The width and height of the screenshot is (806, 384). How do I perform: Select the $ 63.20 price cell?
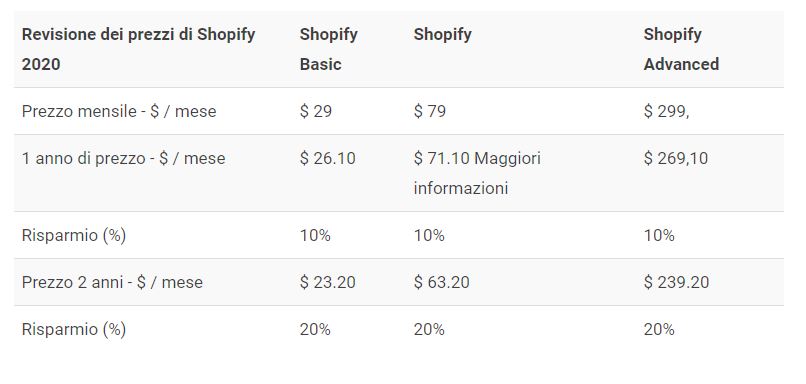point(442,282)
